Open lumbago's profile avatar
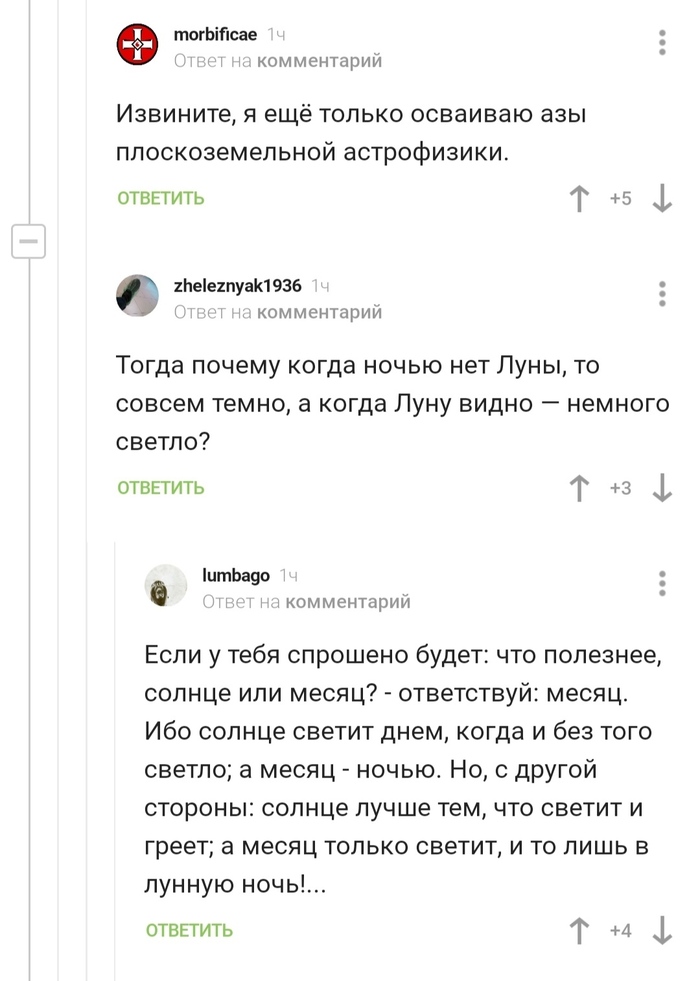Viewport: 700px width, 981px height. pos(166,585)
